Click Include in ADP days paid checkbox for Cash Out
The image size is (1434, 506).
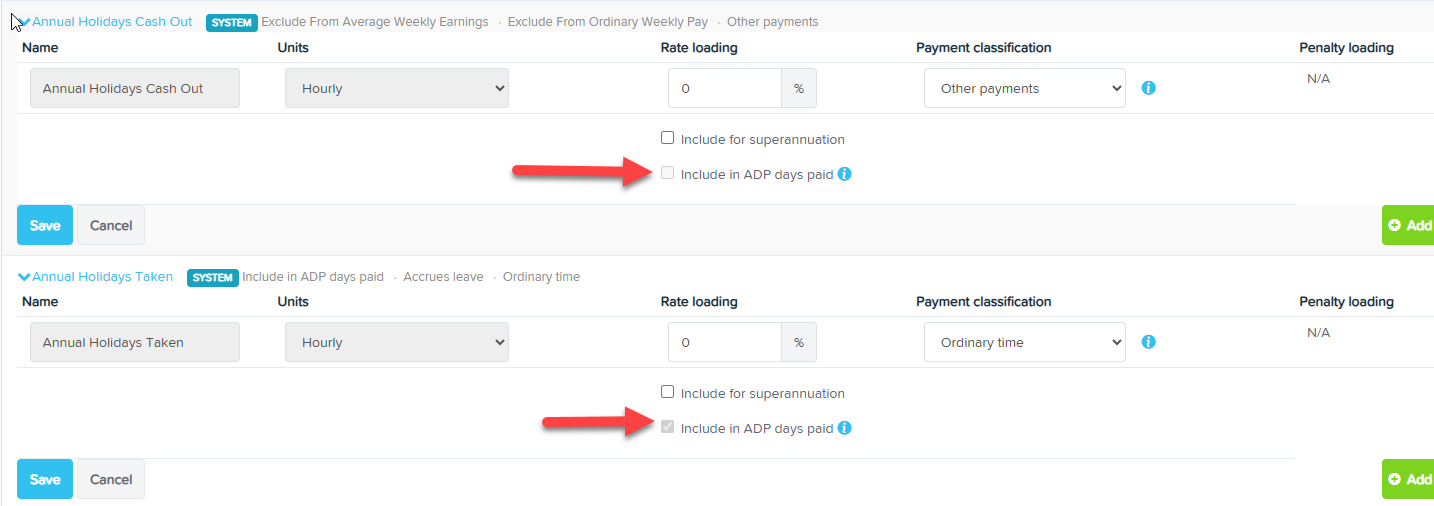click(x=668, y=173)
